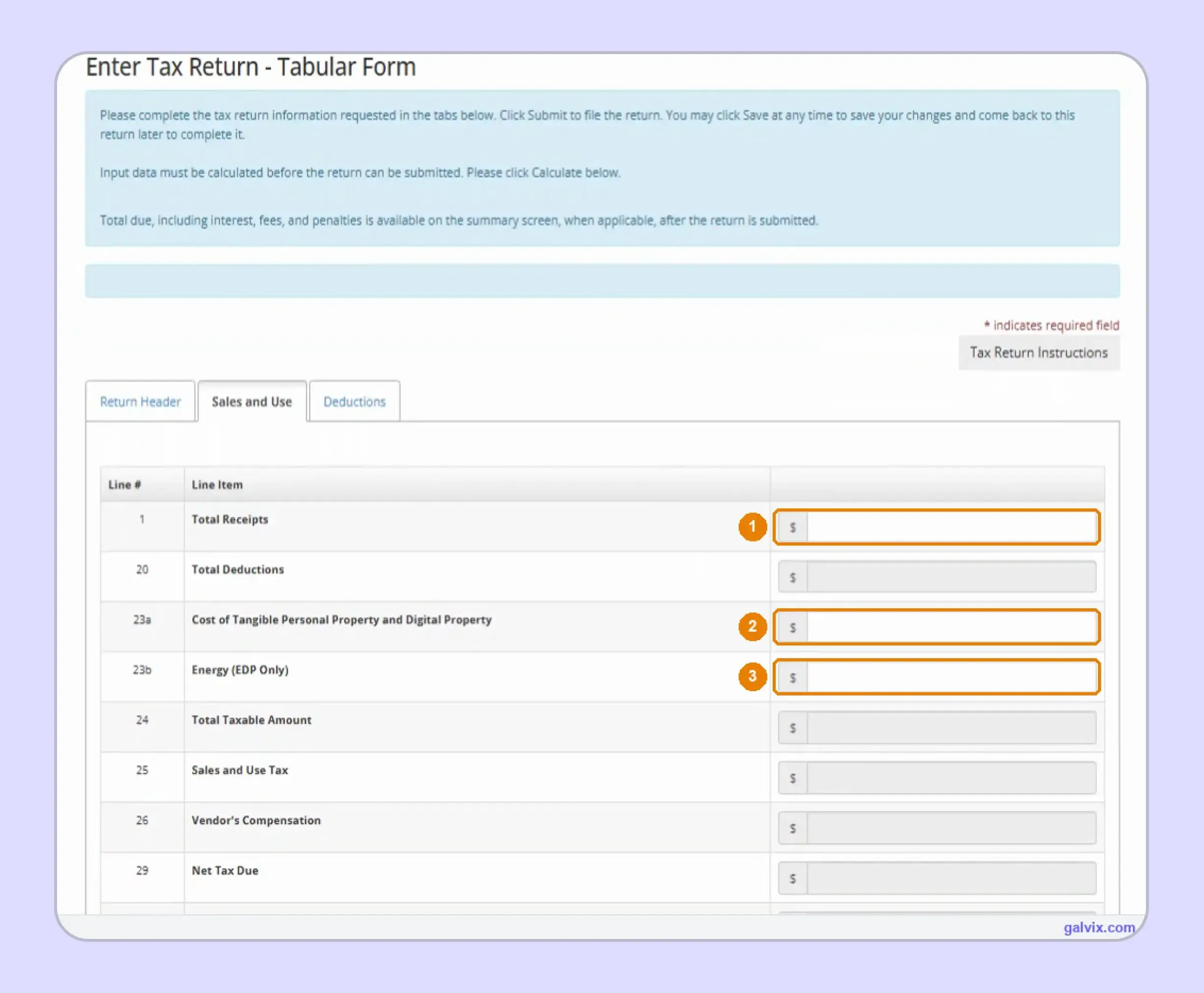Viewport: 1204px width, 993px height.
Task: Click the 'Enter Tax Return - Tabular Form' heading
Action: click(251, 67)
